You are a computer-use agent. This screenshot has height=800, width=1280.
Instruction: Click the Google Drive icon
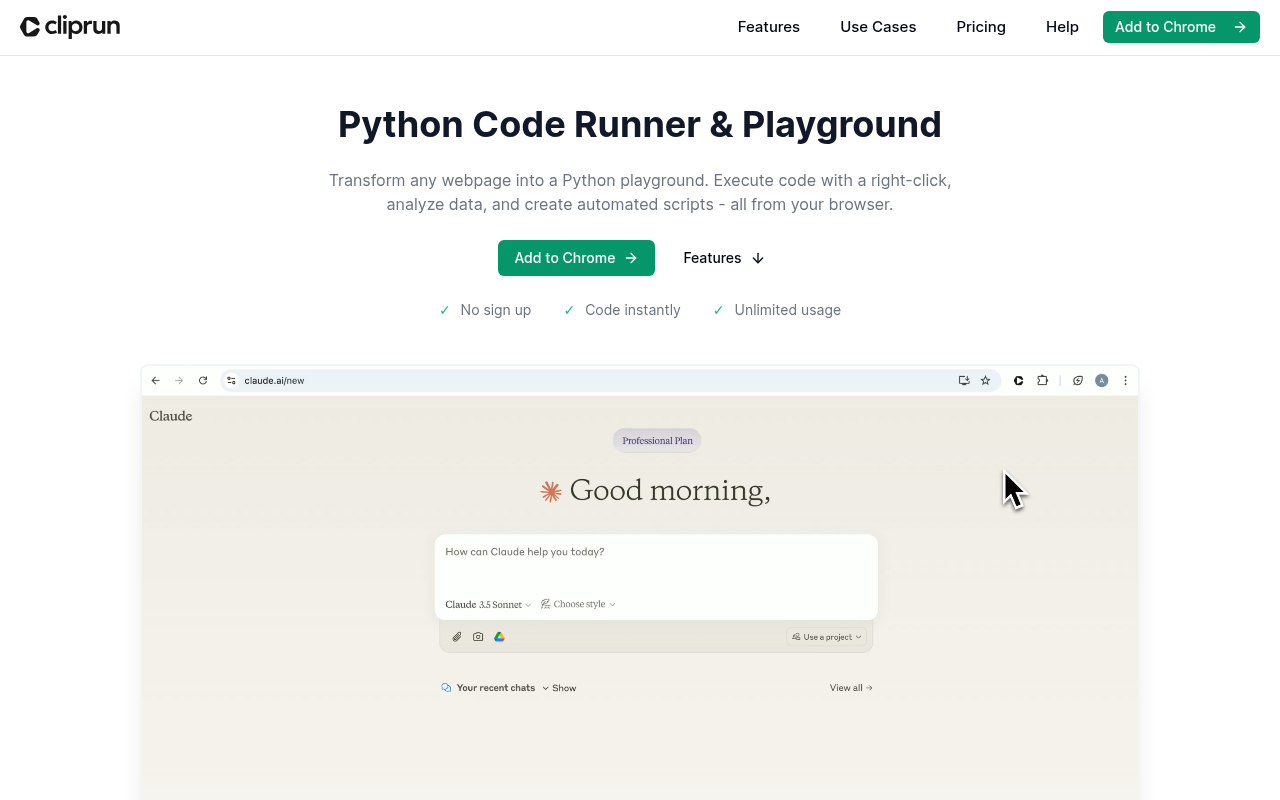click(499, 636)
